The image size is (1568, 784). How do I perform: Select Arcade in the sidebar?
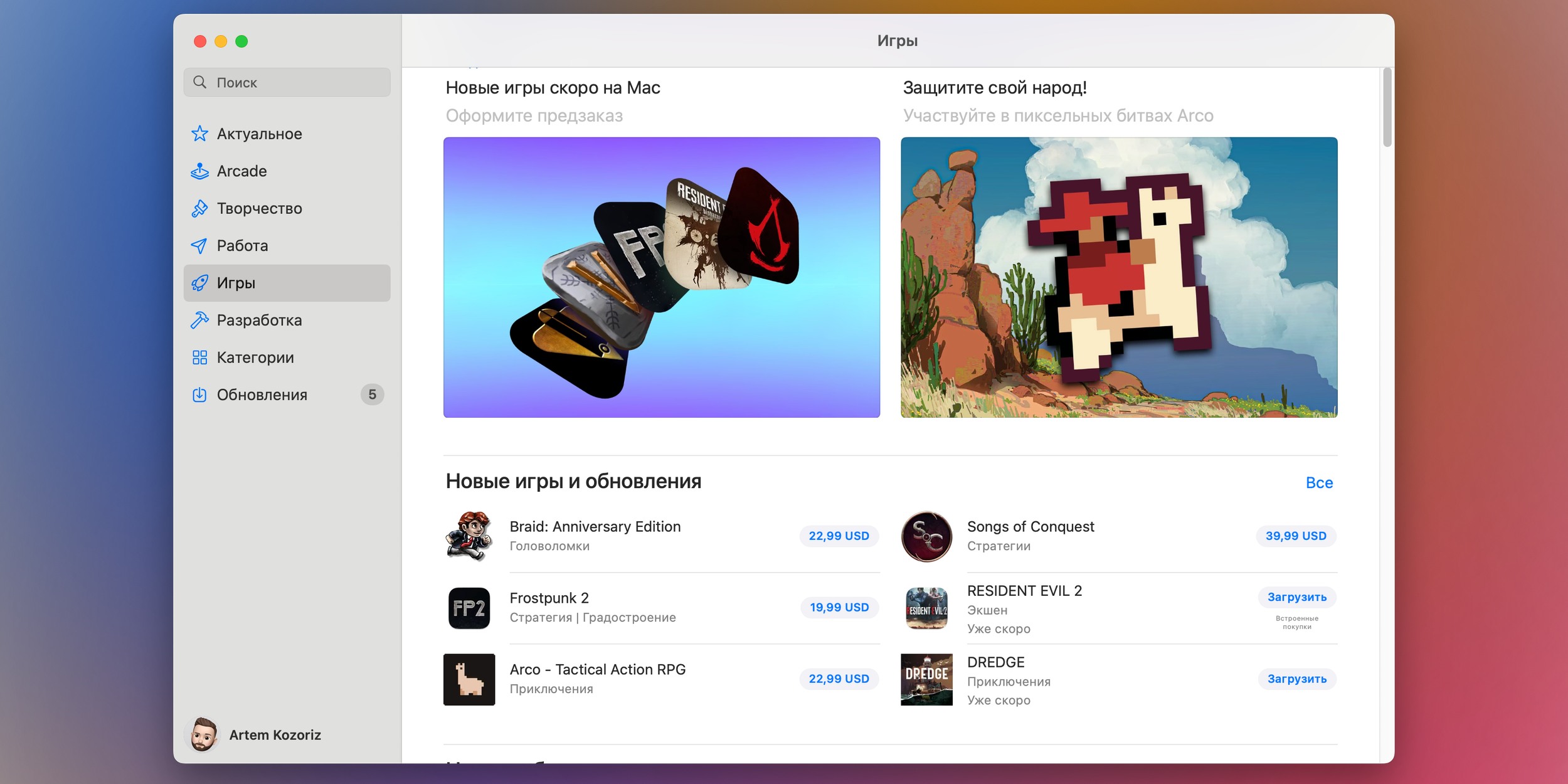[x=287, y=171]
